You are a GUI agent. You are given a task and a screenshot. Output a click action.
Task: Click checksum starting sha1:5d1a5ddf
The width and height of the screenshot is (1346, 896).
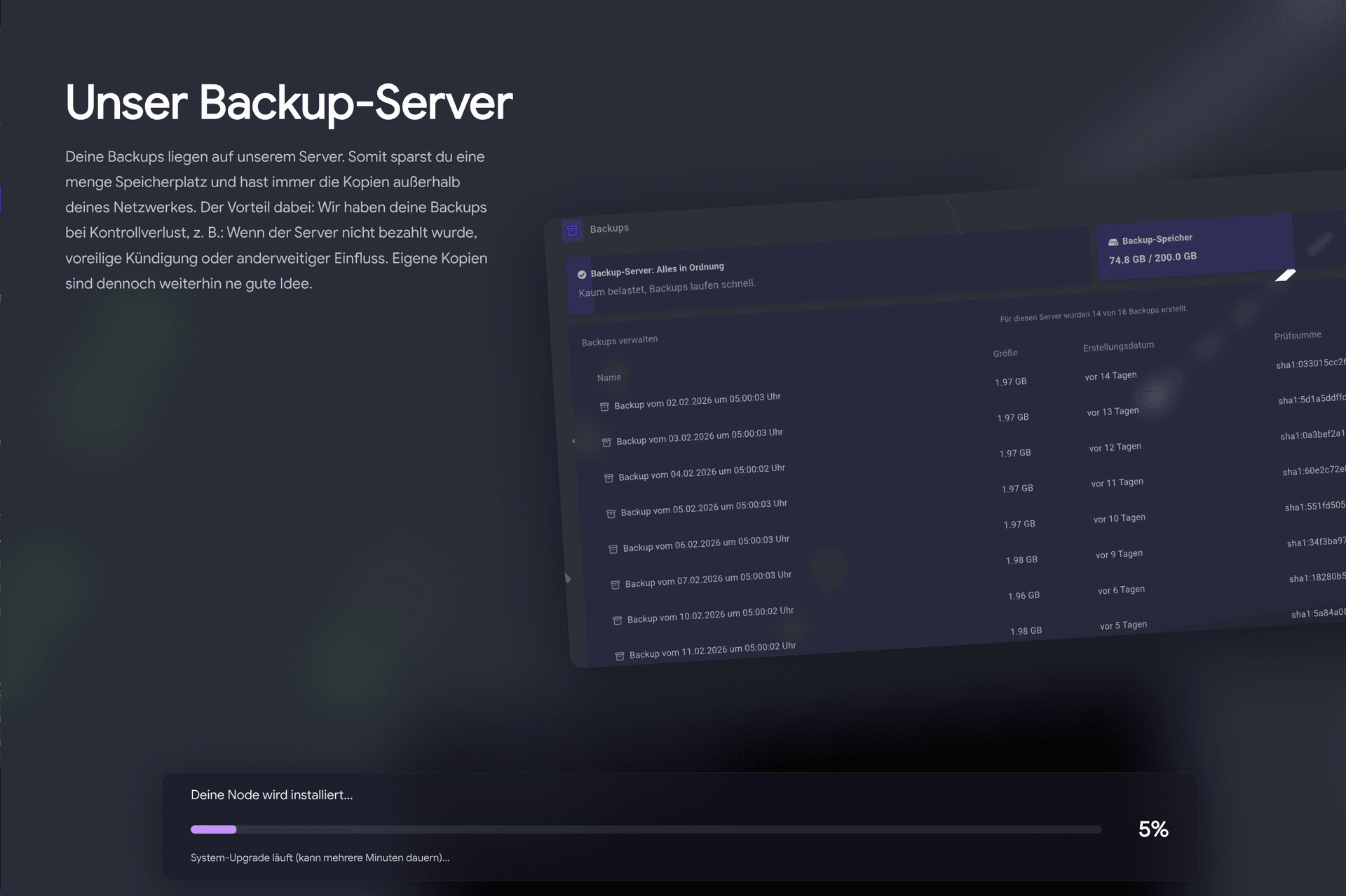(1312, 399)
